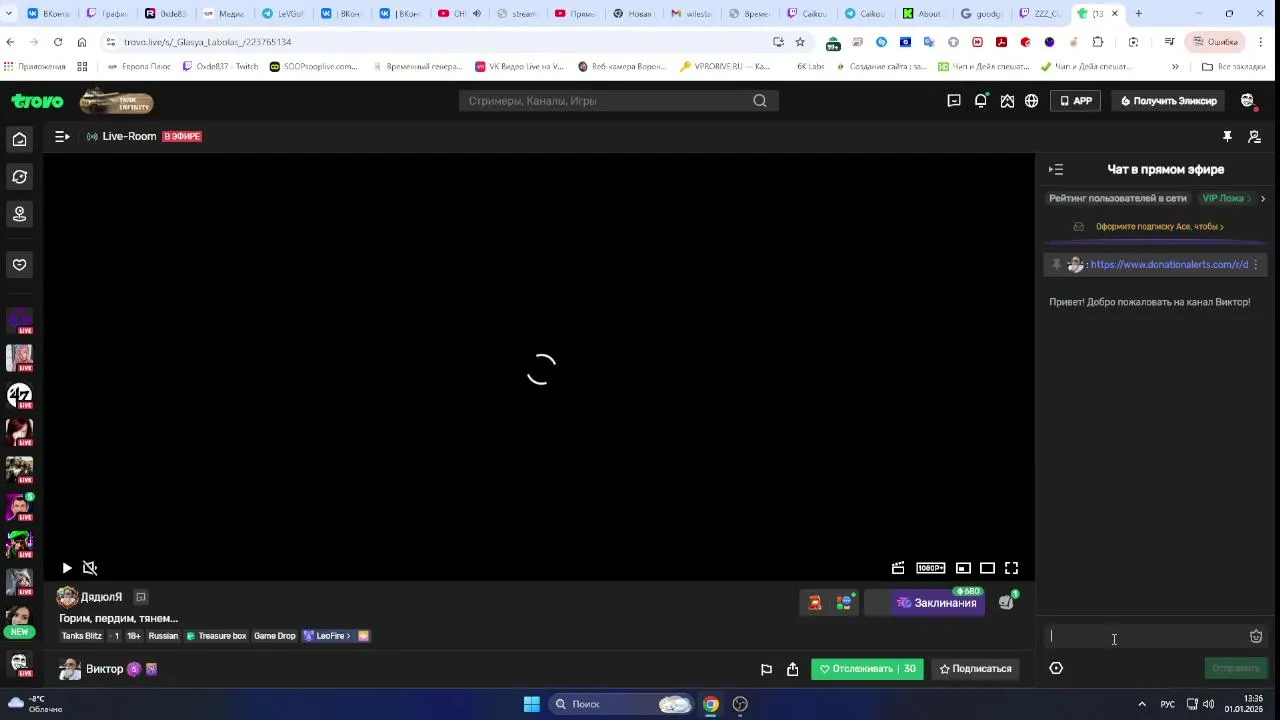Open the 1080P quality selector

931,568
